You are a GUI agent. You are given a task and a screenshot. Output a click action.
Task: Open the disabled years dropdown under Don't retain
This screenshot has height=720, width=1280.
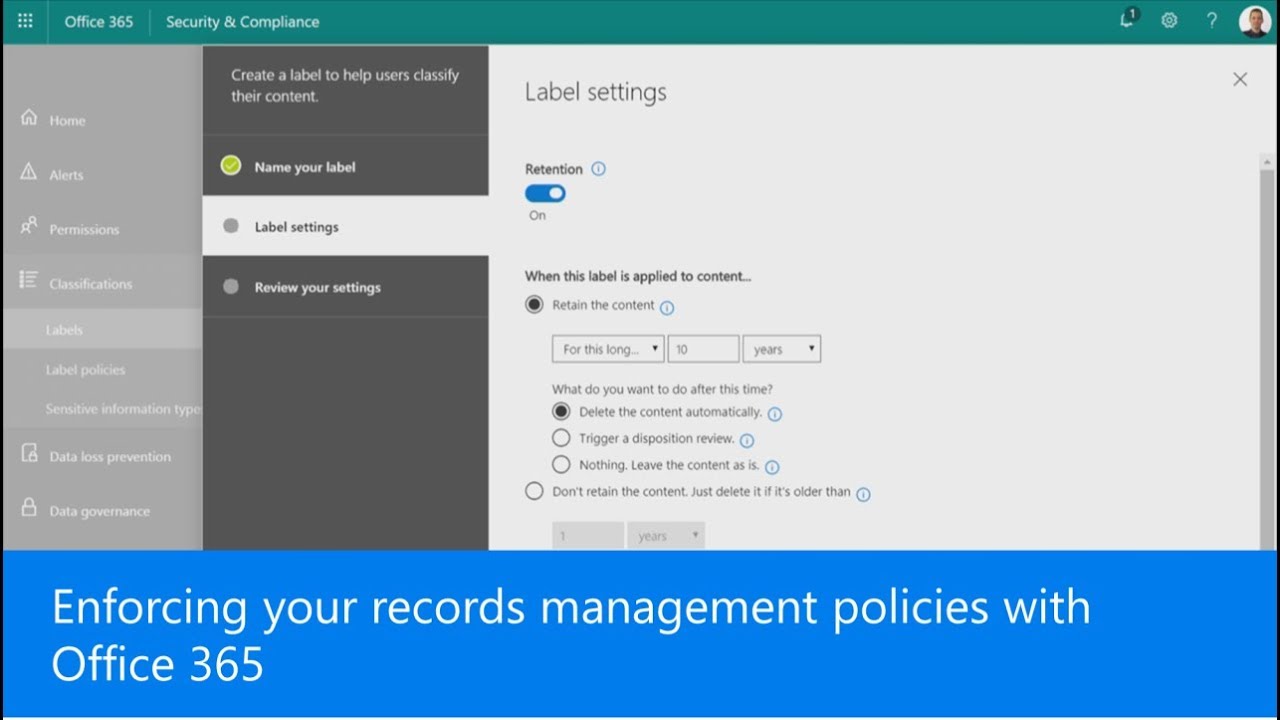pyautogui.click(x=666, y=536)
